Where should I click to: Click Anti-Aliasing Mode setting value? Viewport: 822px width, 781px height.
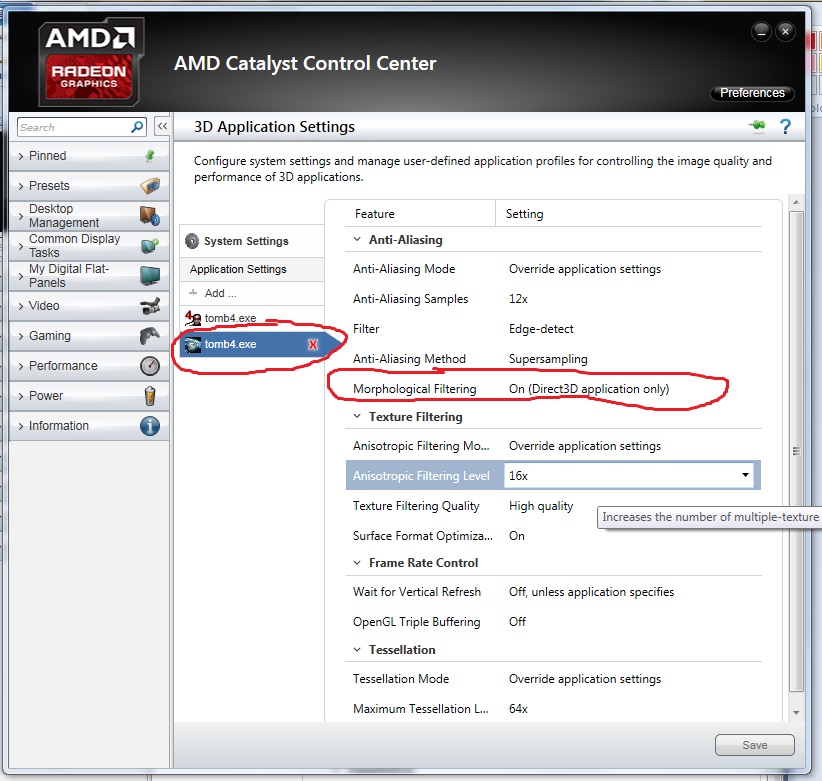(585, 269)
